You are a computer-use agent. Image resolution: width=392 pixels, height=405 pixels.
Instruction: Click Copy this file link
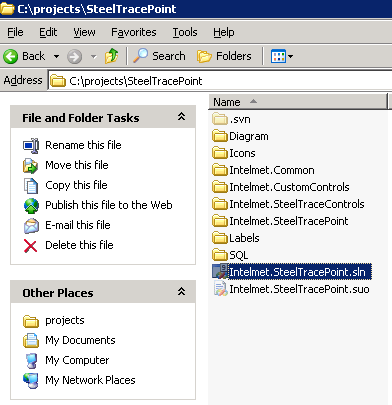tap(76, 185)
